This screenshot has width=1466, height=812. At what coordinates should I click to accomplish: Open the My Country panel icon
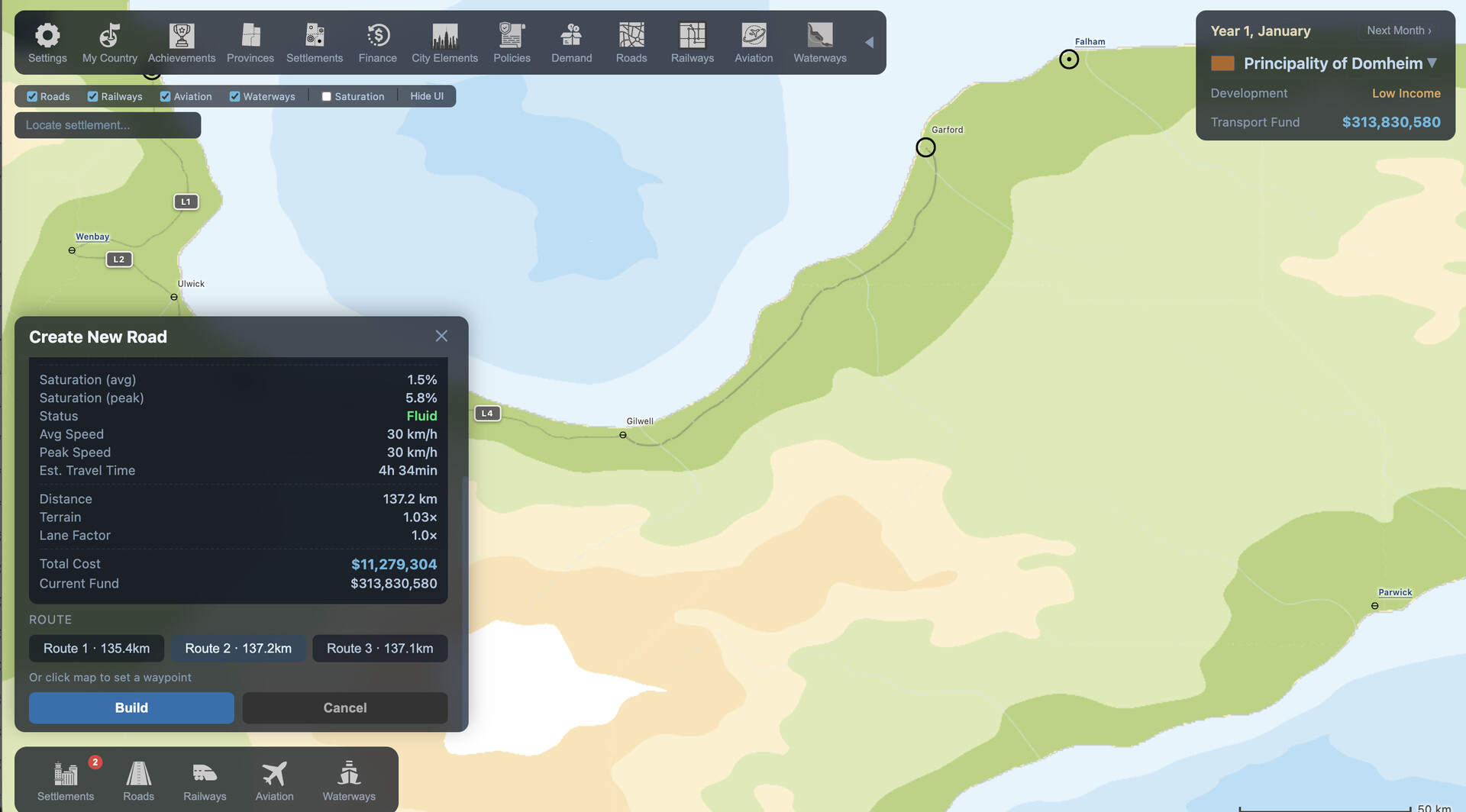(110, 36)
